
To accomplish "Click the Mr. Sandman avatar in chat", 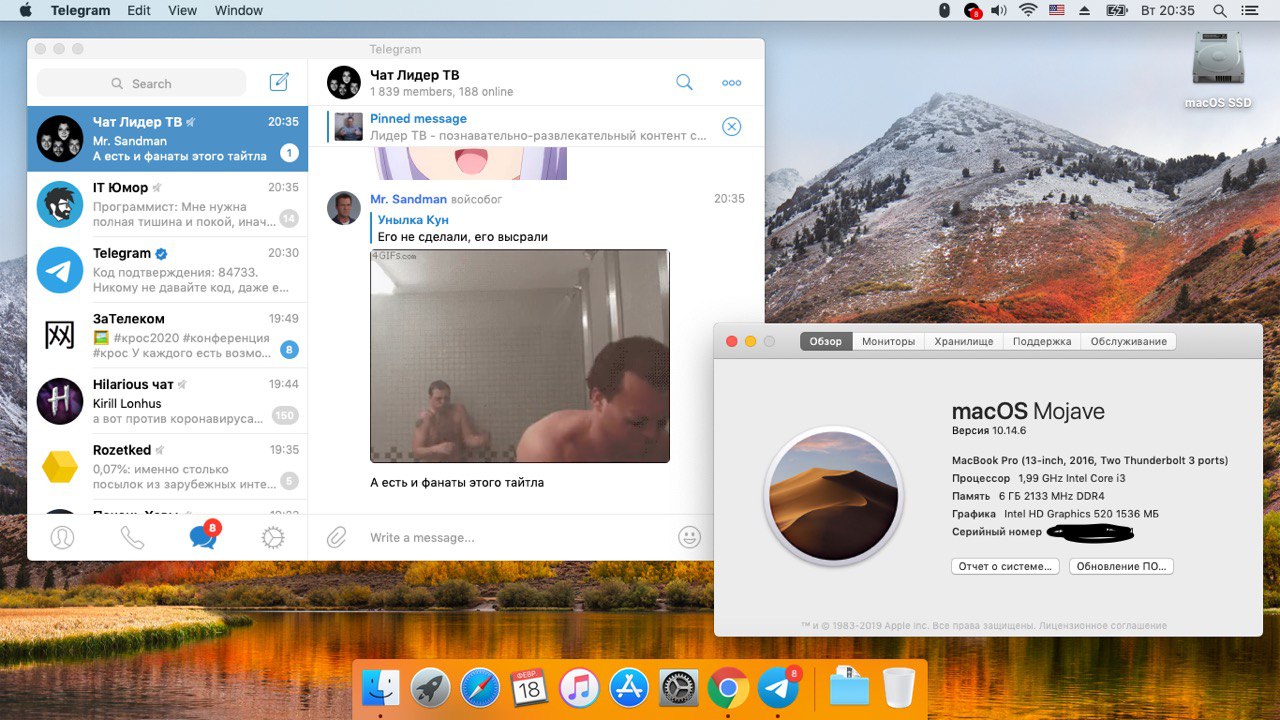I will click(344, 208).
